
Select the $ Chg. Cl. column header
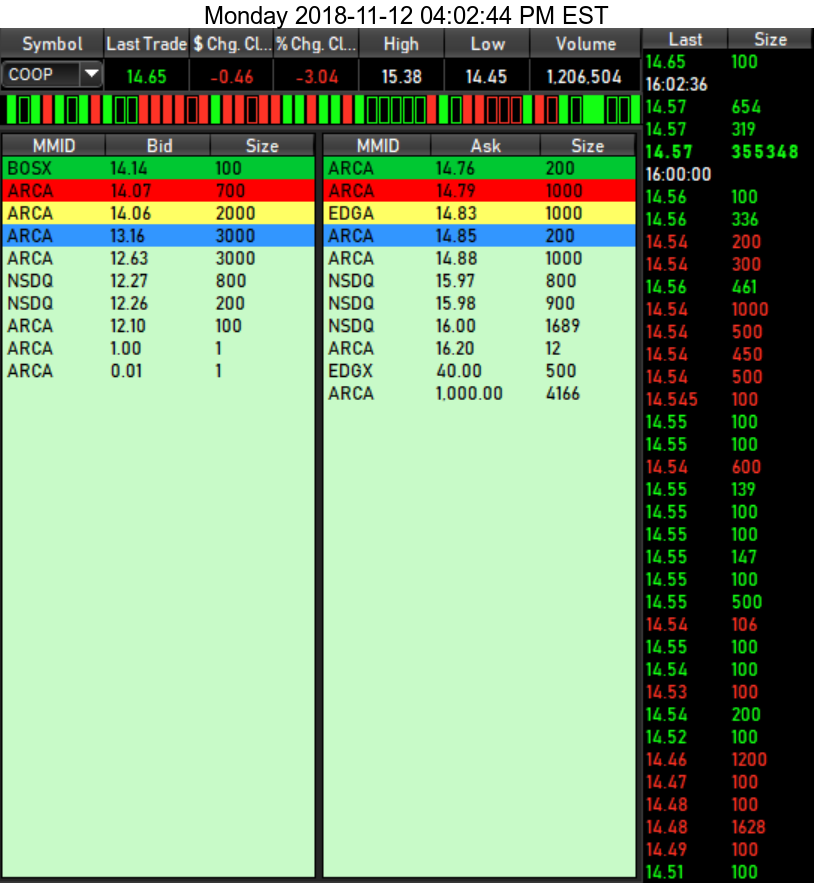pyautogui.click(x=228, y=44)
